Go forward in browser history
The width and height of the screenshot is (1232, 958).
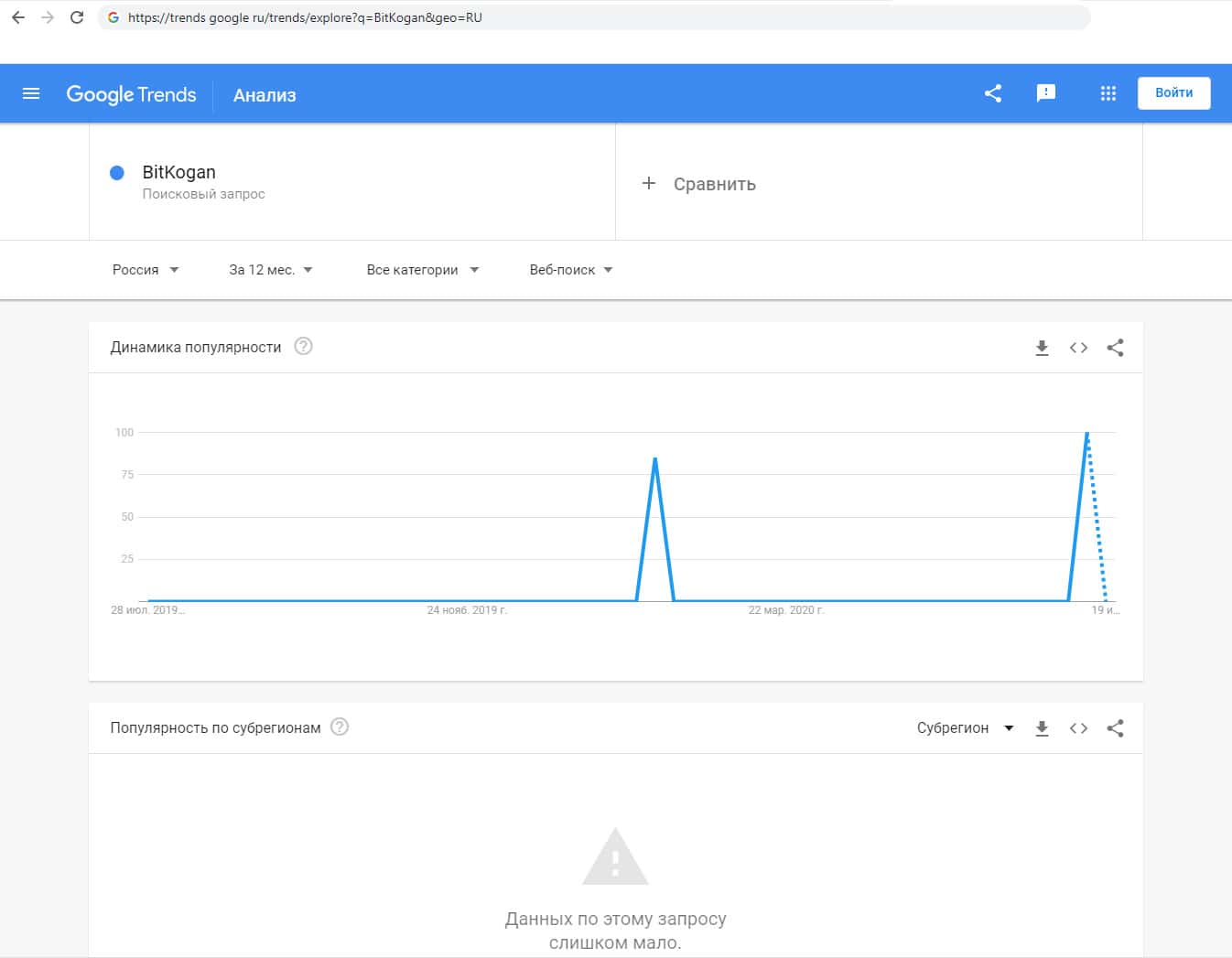48,17
